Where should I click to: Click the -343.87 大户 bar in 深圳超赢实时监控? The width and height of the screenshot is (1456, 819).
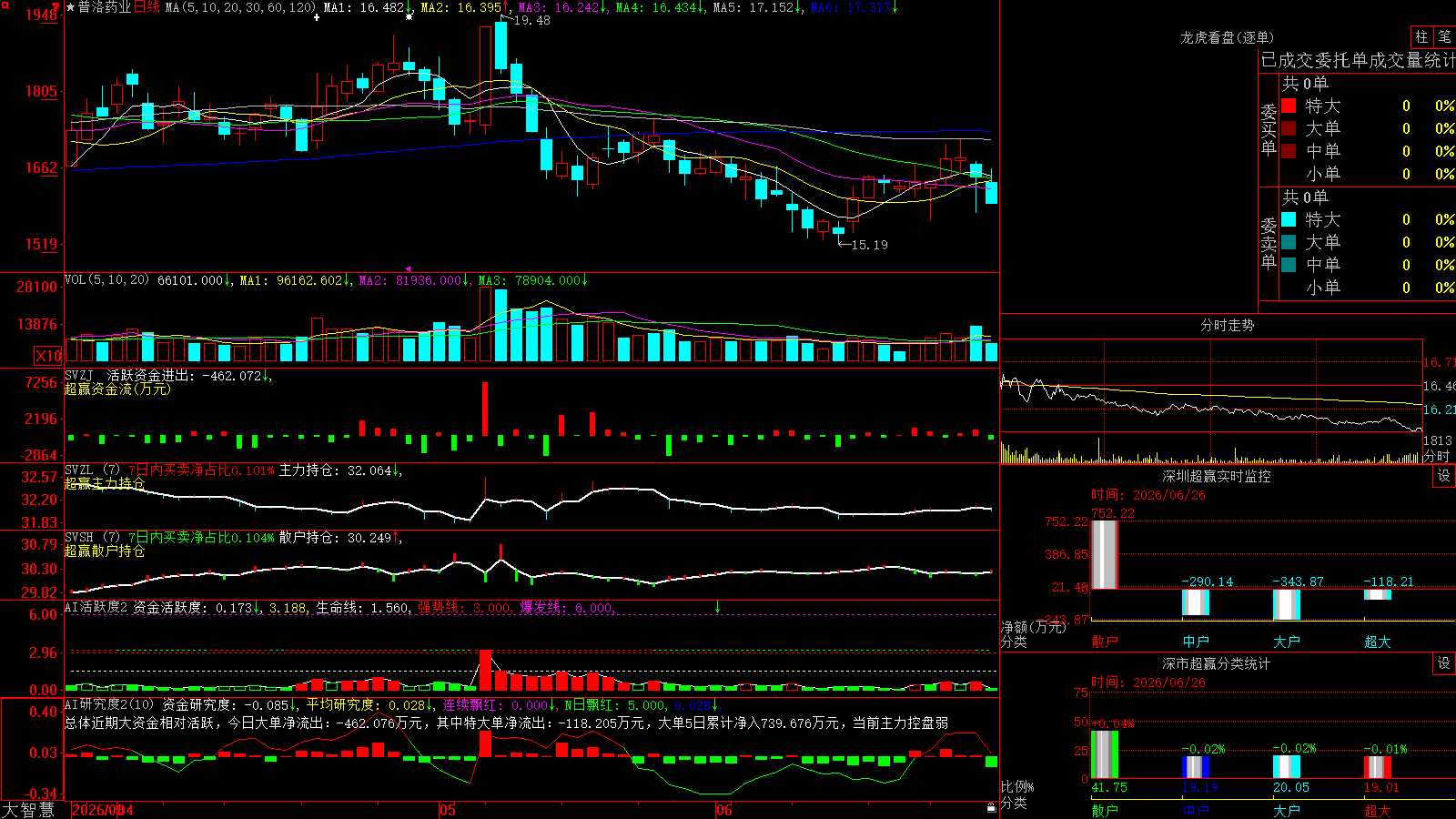(1287, 604)
